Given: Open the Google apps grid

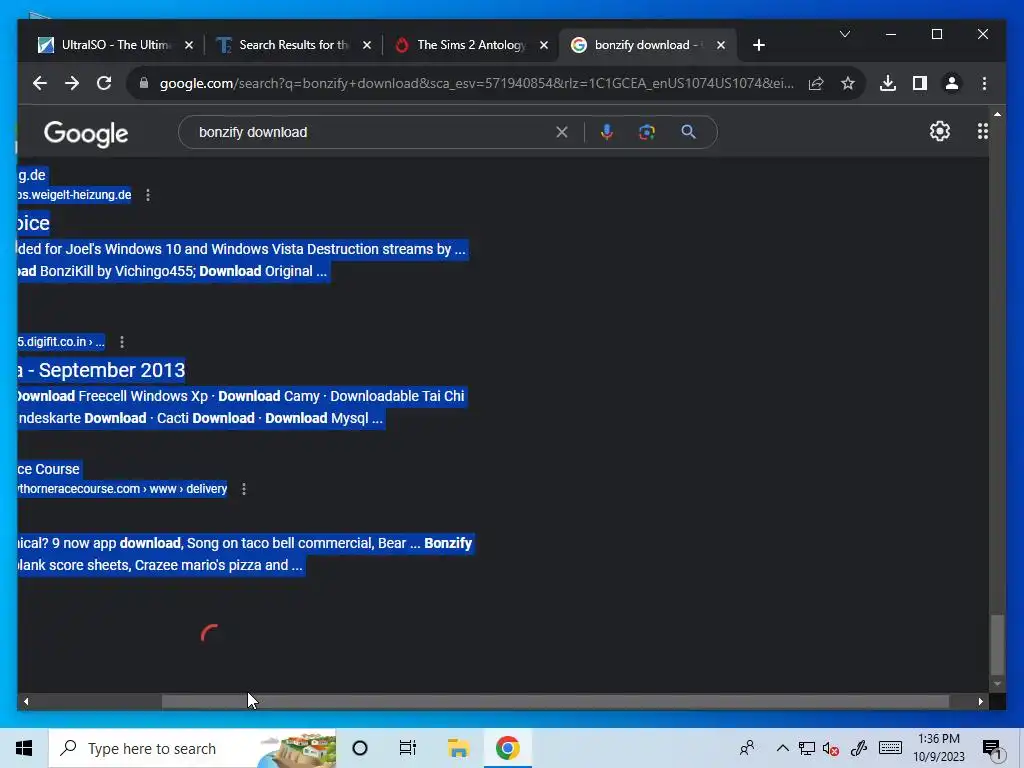Looking at the screenshot, I should click(982, 131).
